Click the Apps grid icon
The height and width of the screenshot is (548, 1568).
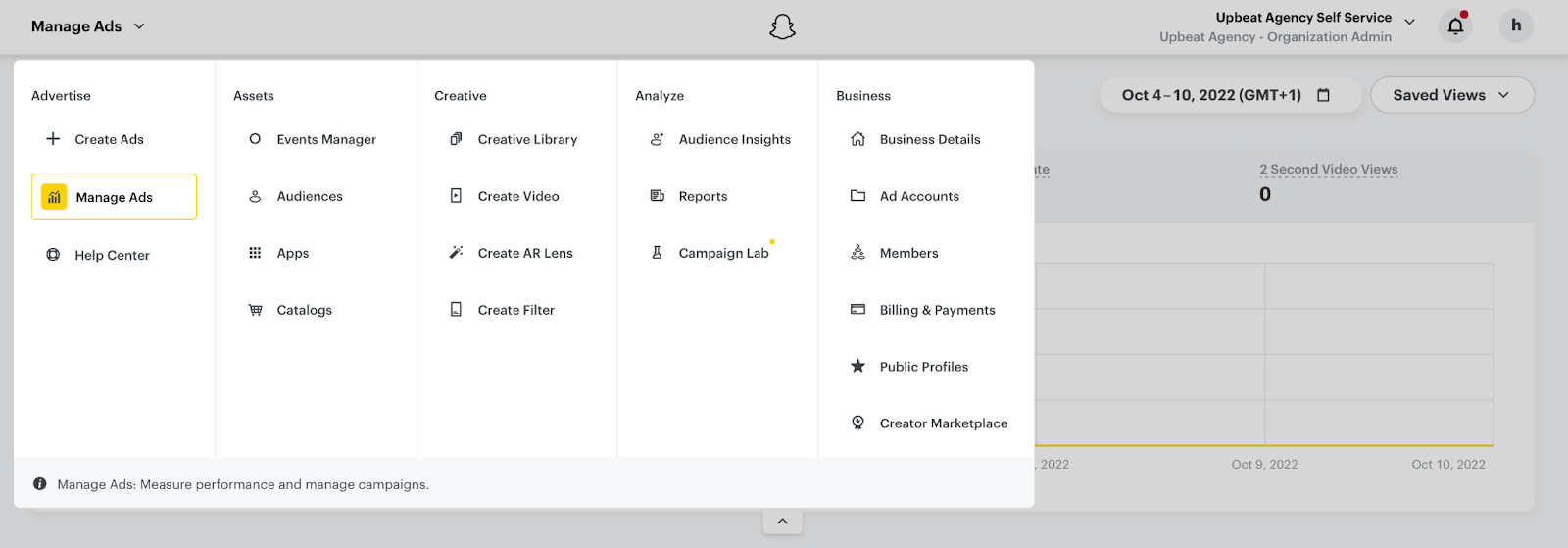255,253
